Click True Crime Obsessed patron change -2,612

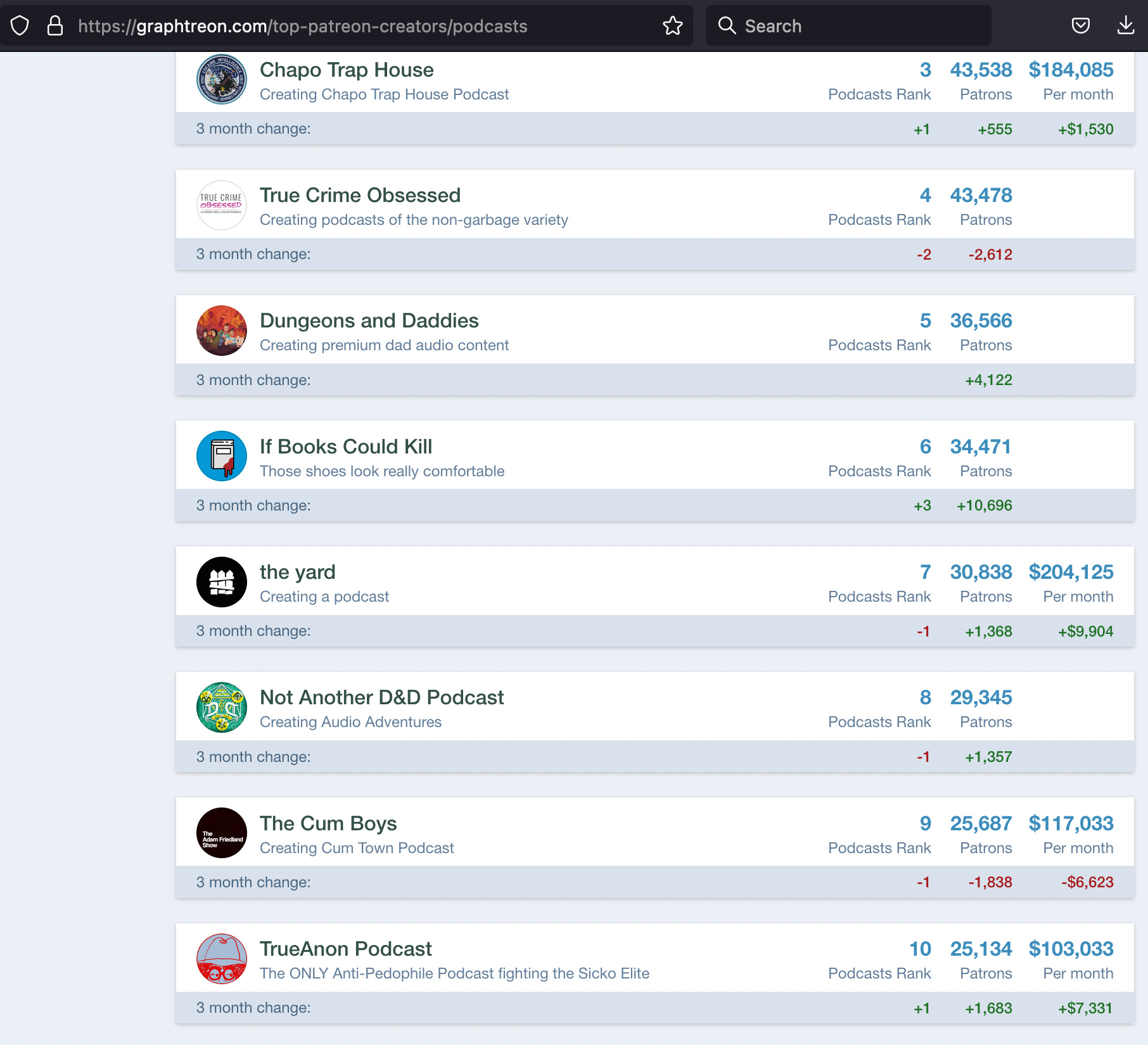990,255
